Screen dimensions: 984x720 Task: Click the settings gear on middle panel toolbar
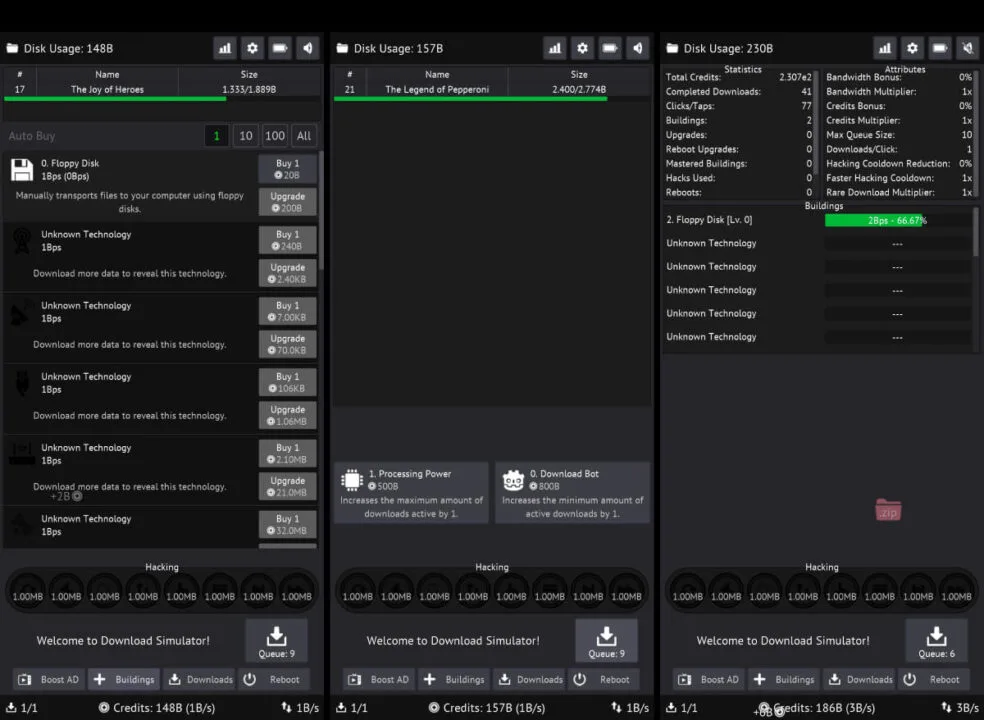click(583, 47)
